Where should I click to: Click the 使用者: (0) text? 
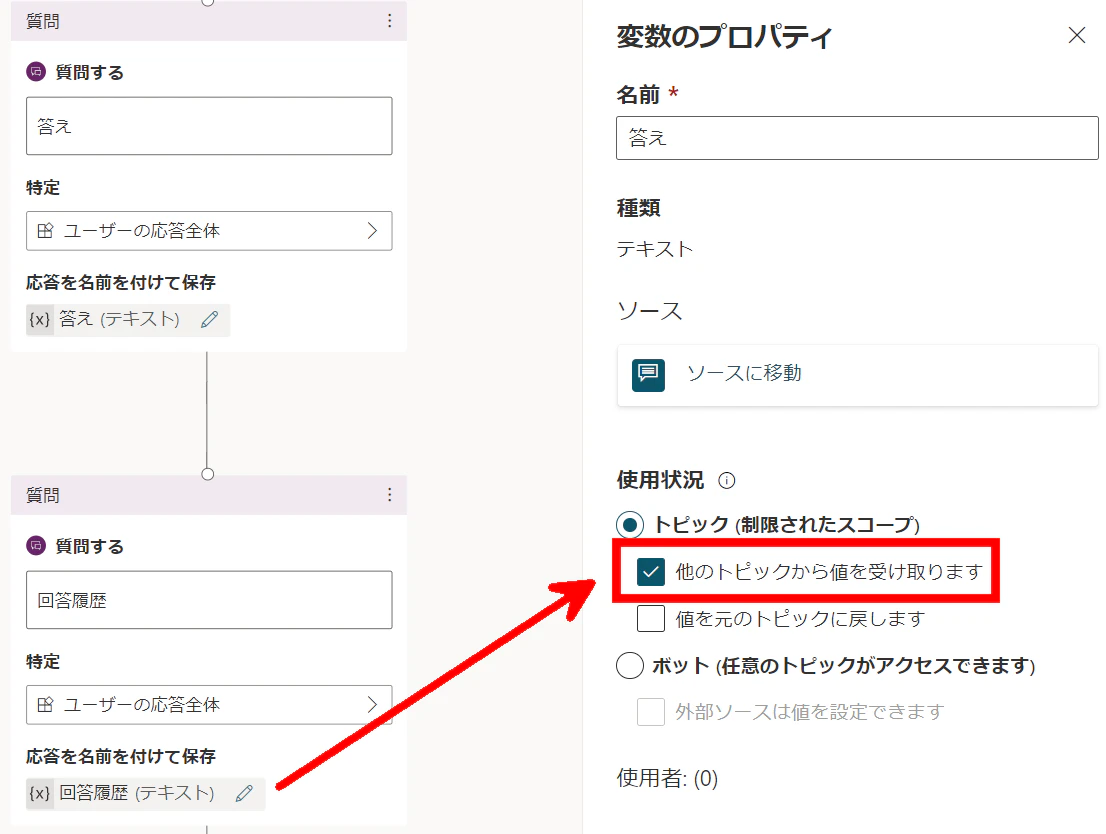pyautogui.click(x=667, y=778)
